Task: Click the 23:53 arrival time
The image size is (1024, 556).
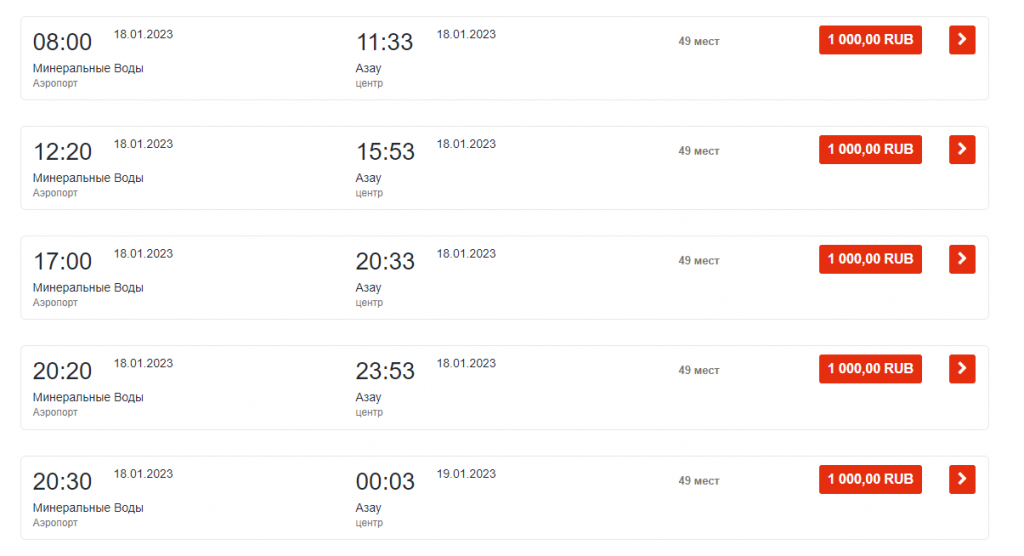Action: point(385,371)
